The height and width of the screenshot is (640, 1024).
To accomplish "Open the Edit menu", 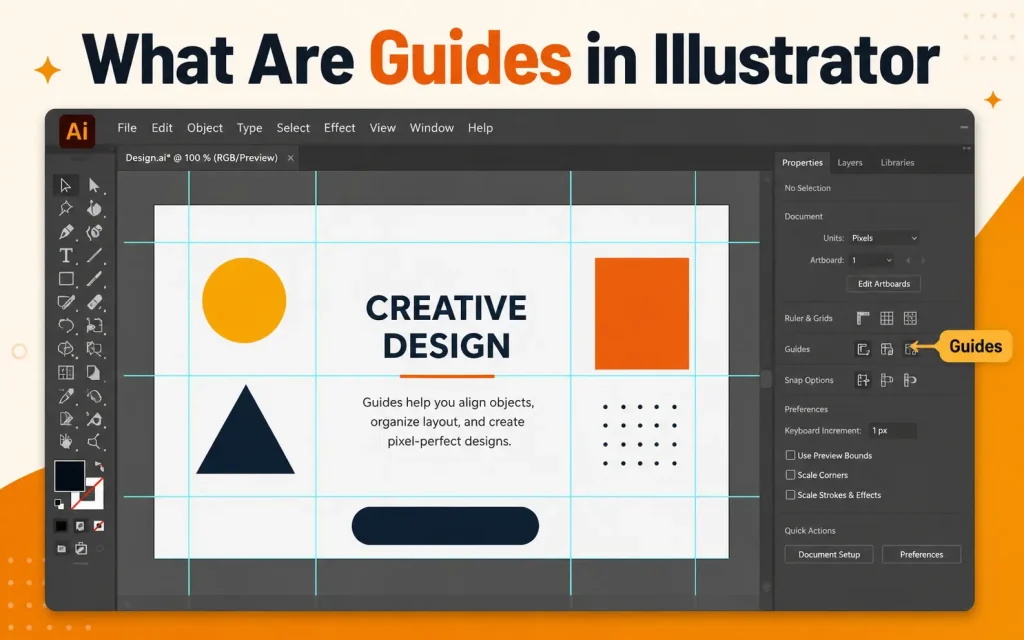I will [162, 128].
